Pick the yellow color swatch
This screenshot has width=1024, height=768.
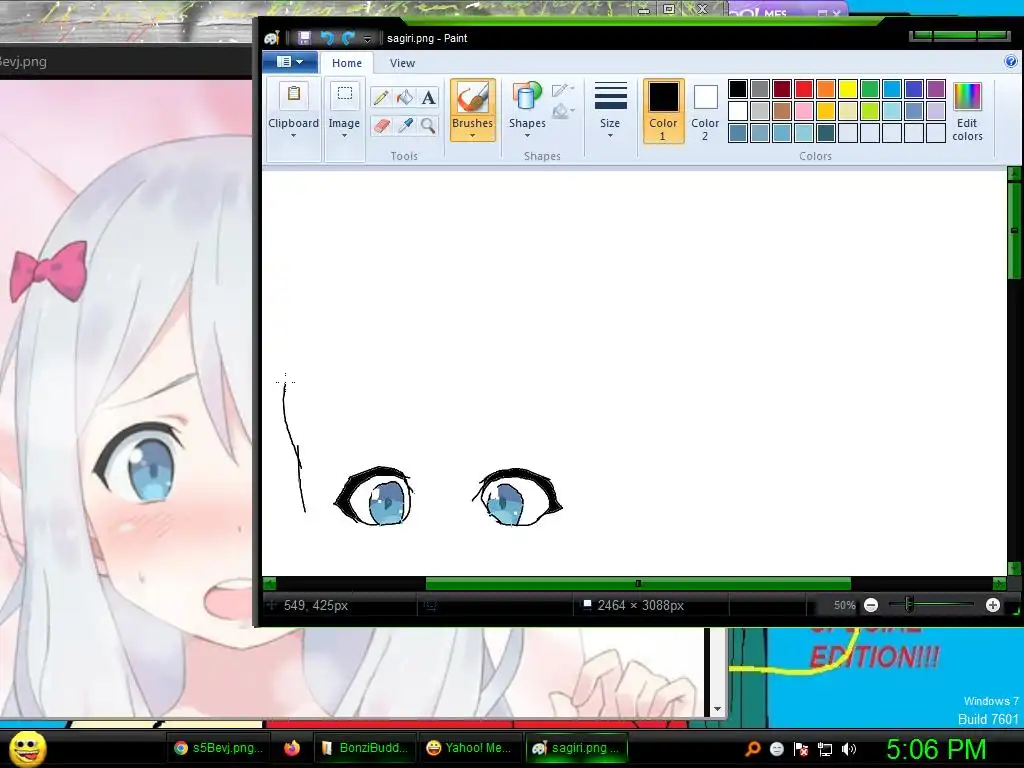(x=848, y=88)
